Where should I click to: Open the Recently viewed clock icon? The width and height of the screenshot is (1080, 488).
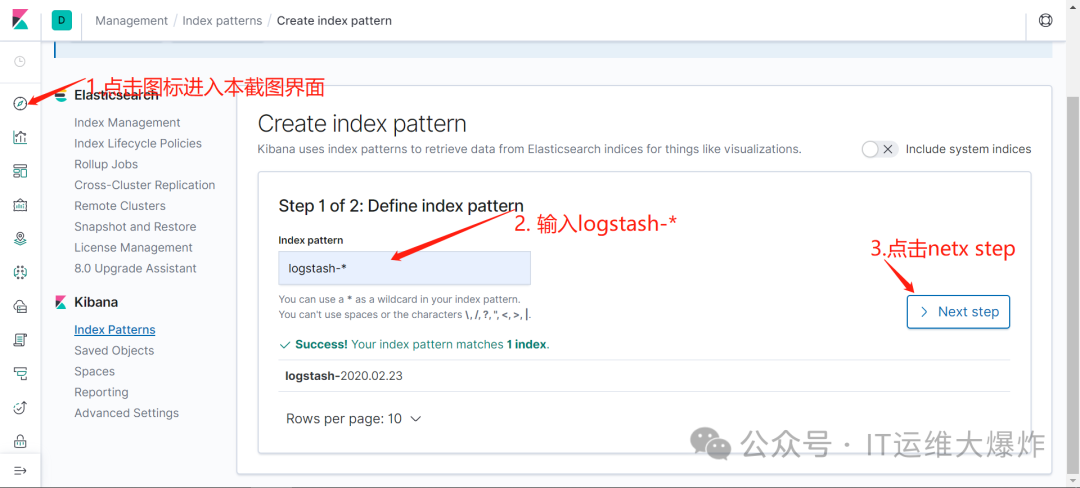pyautogui.click(x=20, y=61)
